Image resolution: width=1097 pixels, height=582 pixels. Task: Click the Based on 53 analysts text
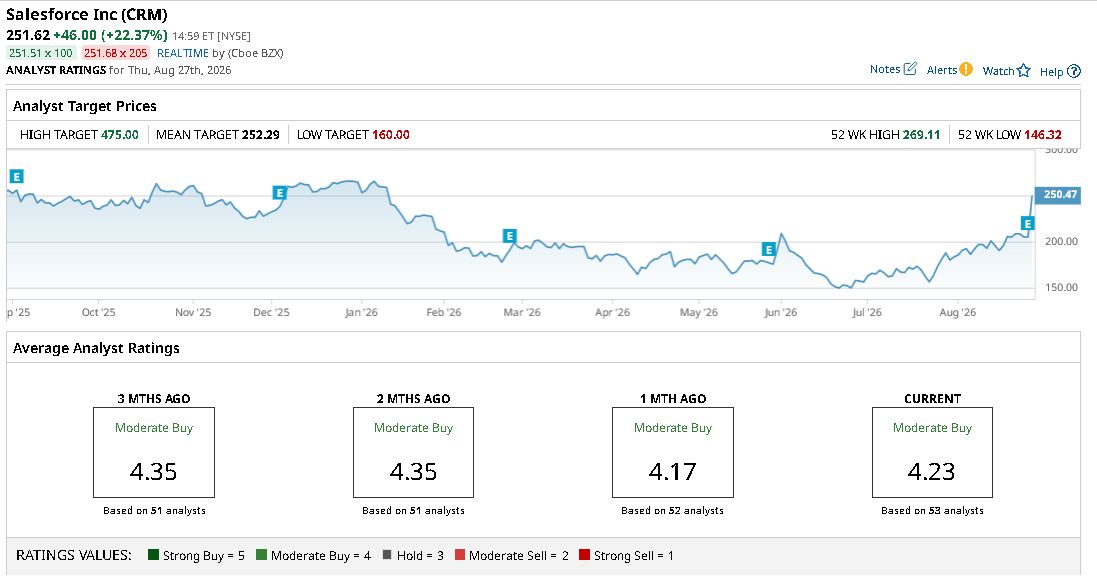(x=933, y=511)
